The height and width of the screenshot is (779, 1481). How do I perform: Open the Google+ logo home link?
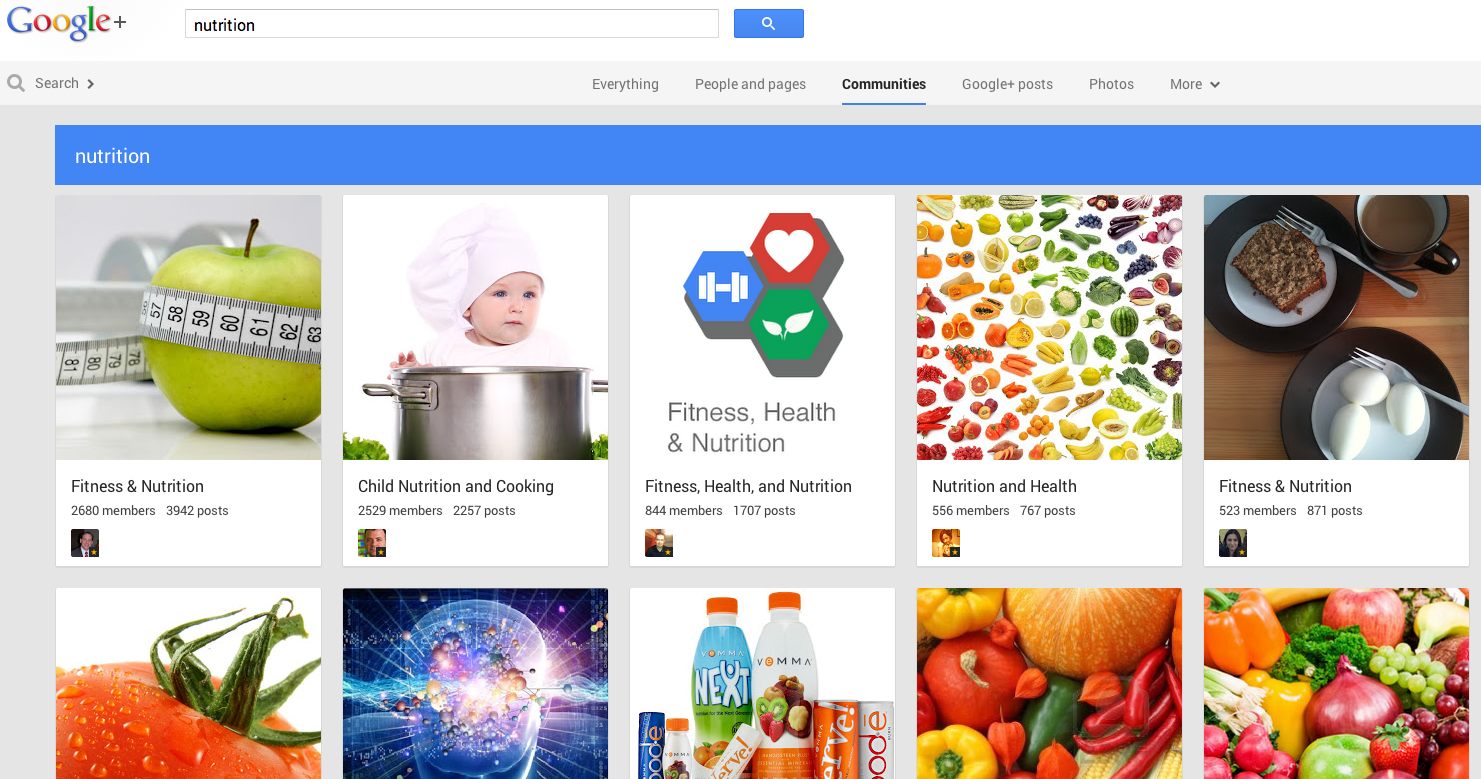67,24
